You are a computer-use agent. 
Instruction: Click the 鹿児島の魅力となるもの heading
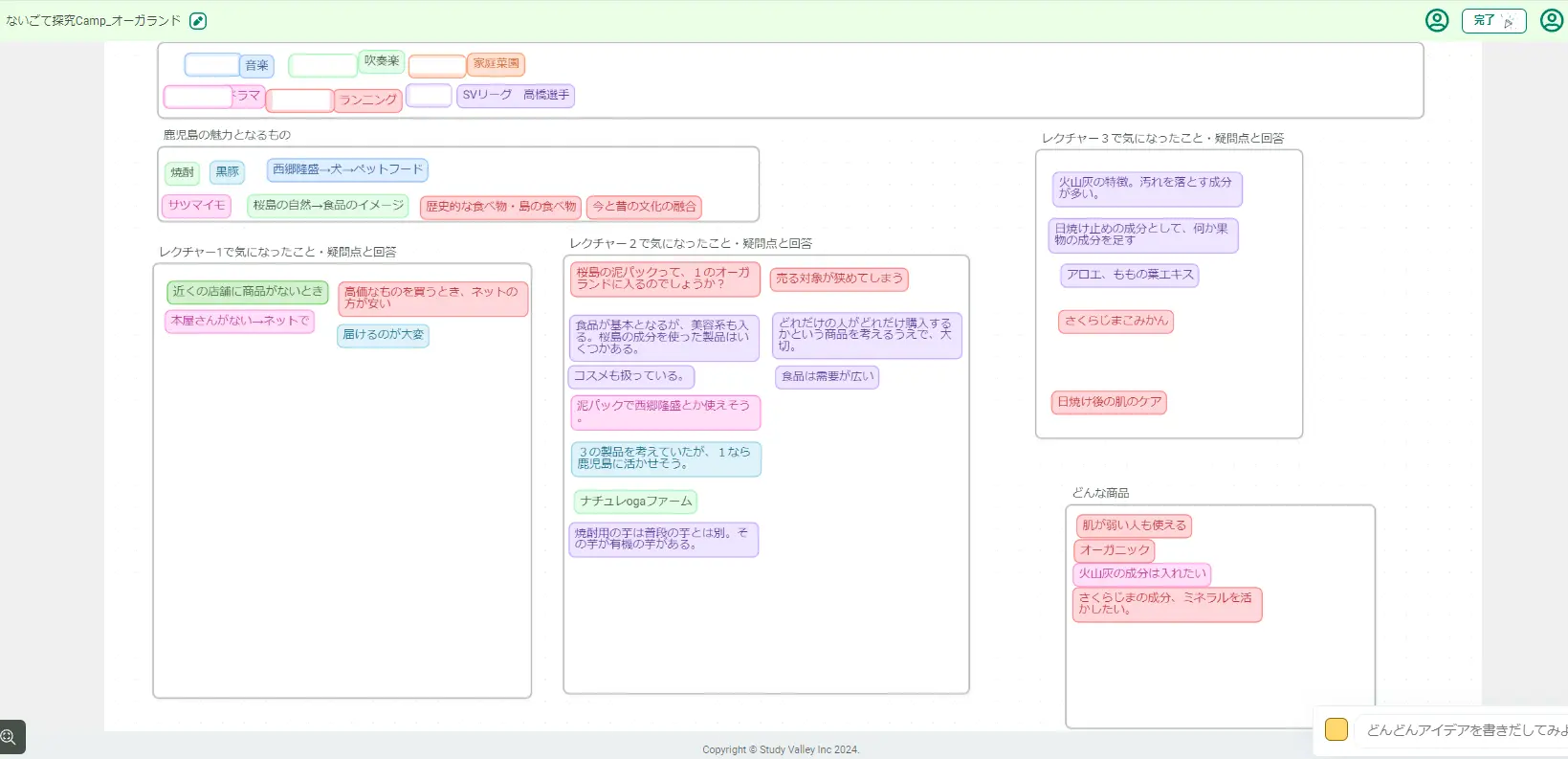coord(227,135)
